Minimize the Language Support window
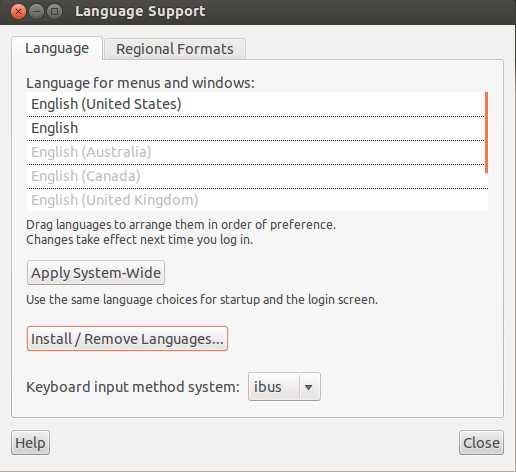Viewport: 516px width, 472px height. (x=36, y=12)
